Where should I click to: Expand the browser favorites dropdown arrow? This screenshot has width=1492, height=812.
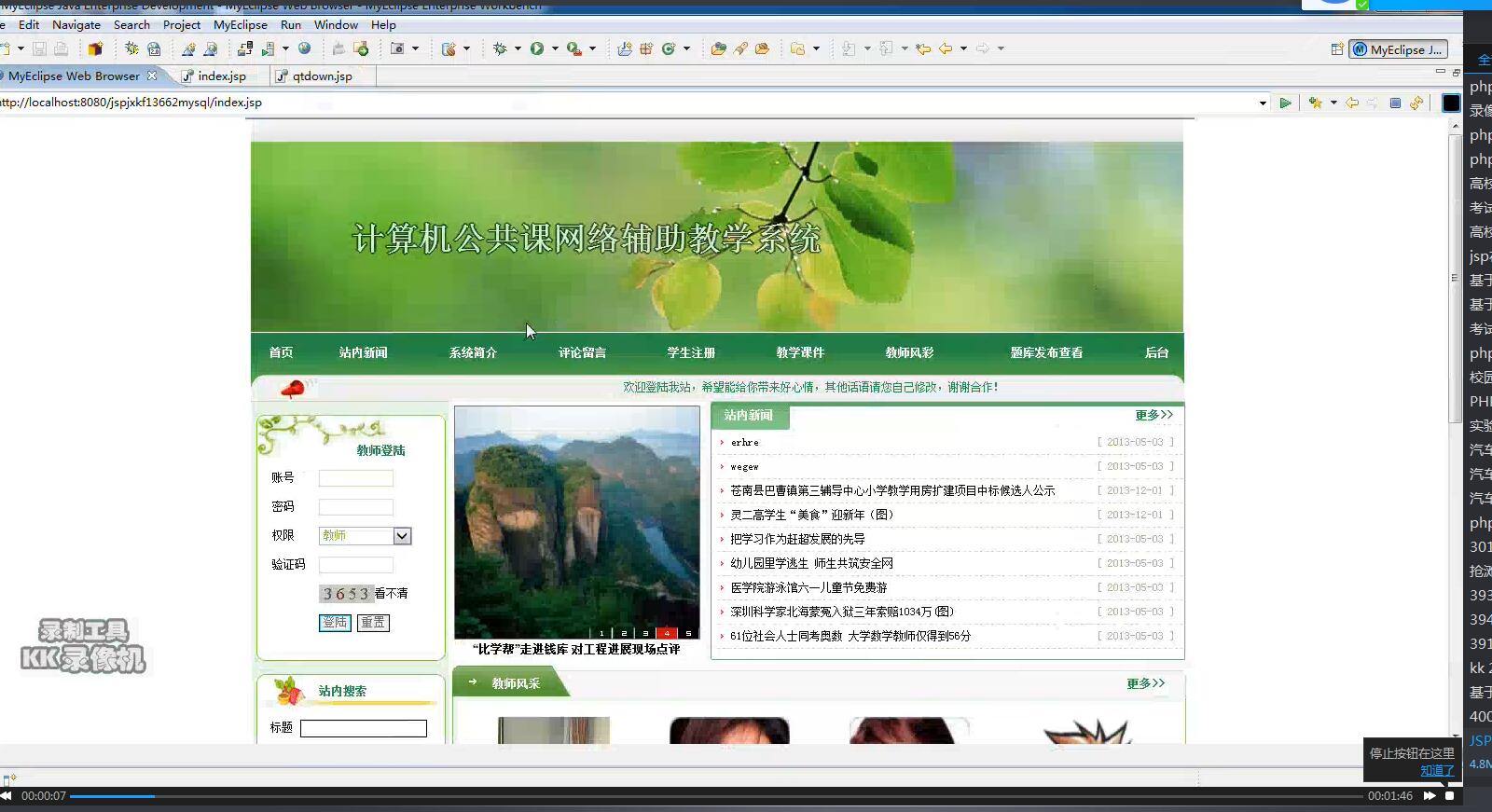click(1333, 103)
